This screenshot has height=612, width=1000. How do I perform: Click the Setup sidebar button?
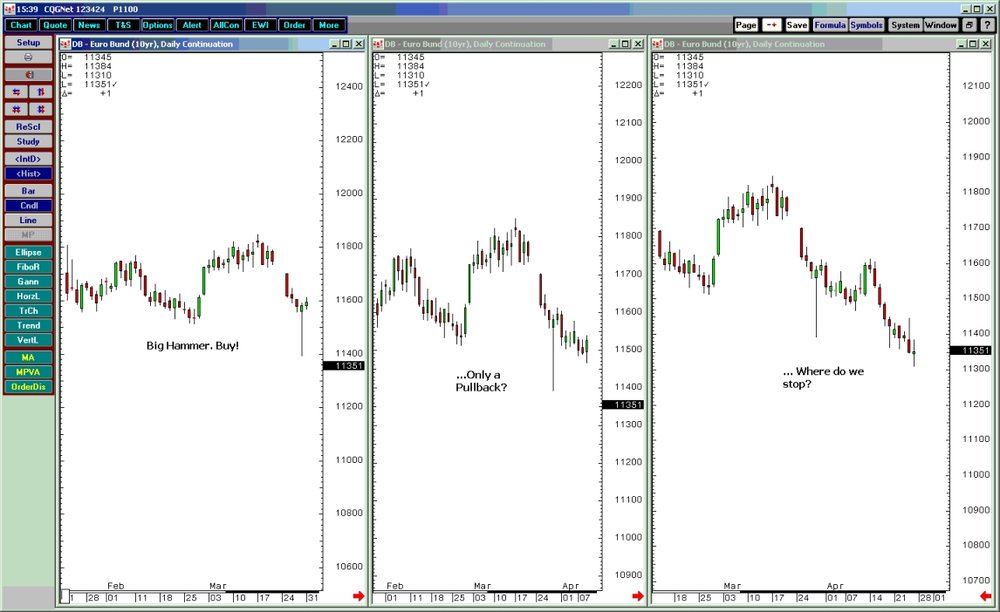[28, 42]
